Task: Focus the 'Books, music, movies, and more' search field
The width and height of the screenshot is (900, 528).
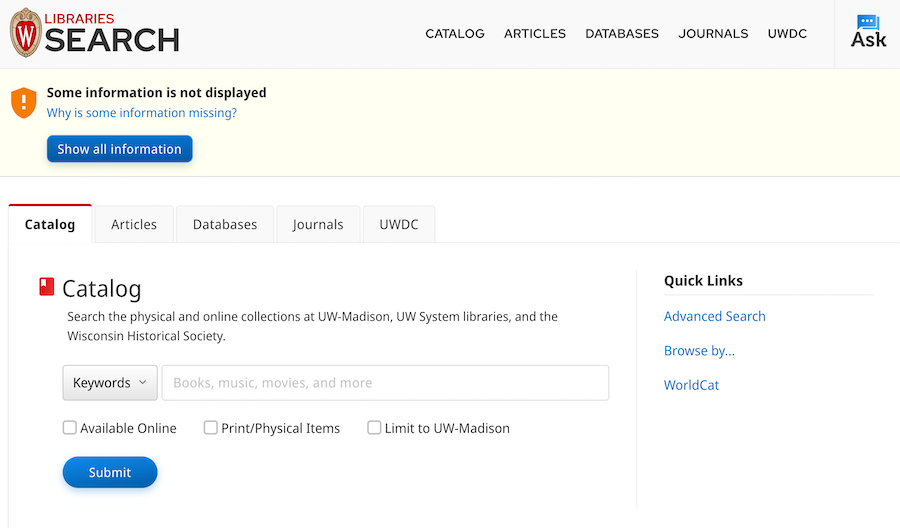Action: pos(385,383)
